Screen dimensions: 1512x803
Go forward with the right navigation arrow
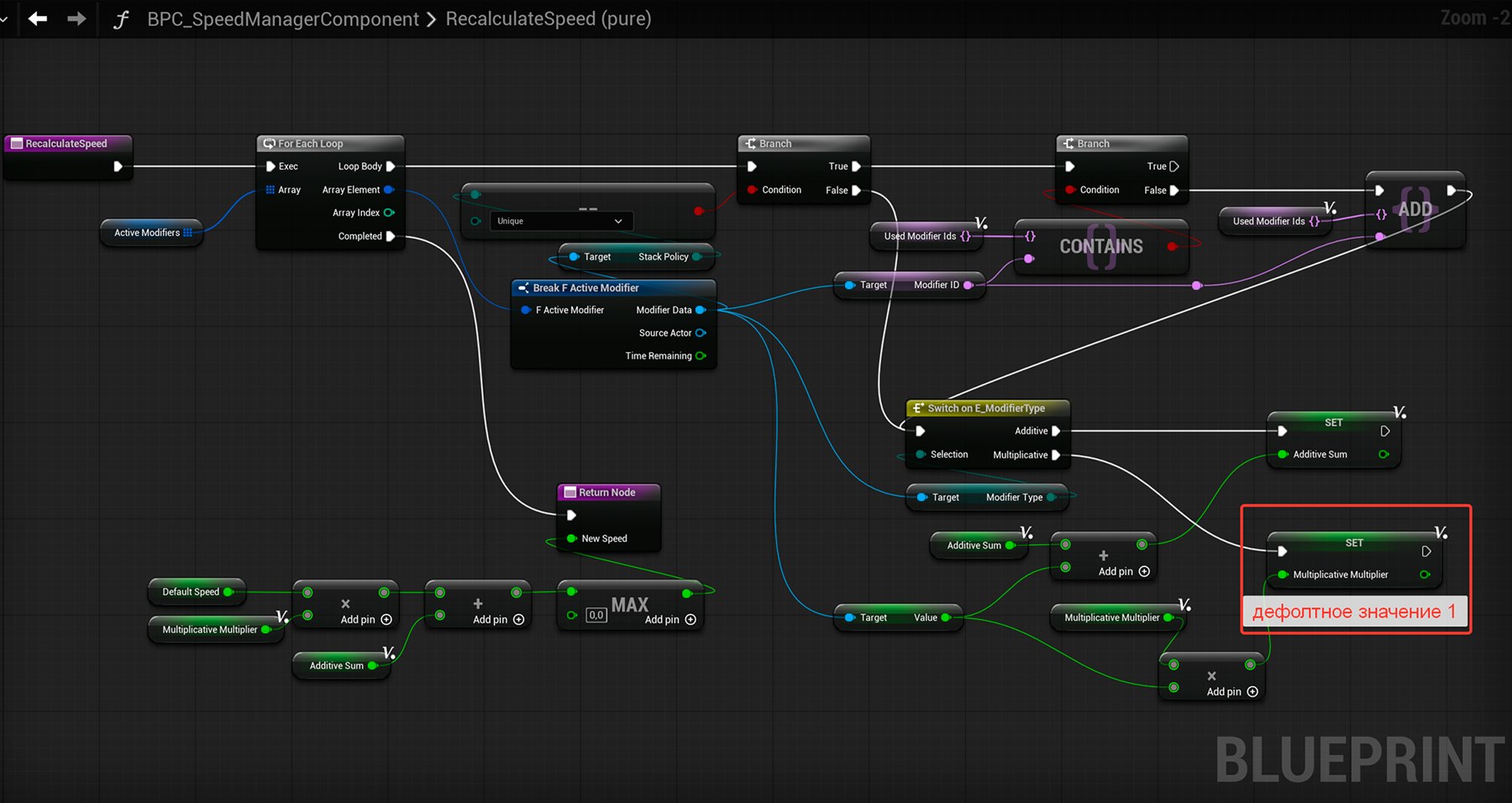(76, 18)
